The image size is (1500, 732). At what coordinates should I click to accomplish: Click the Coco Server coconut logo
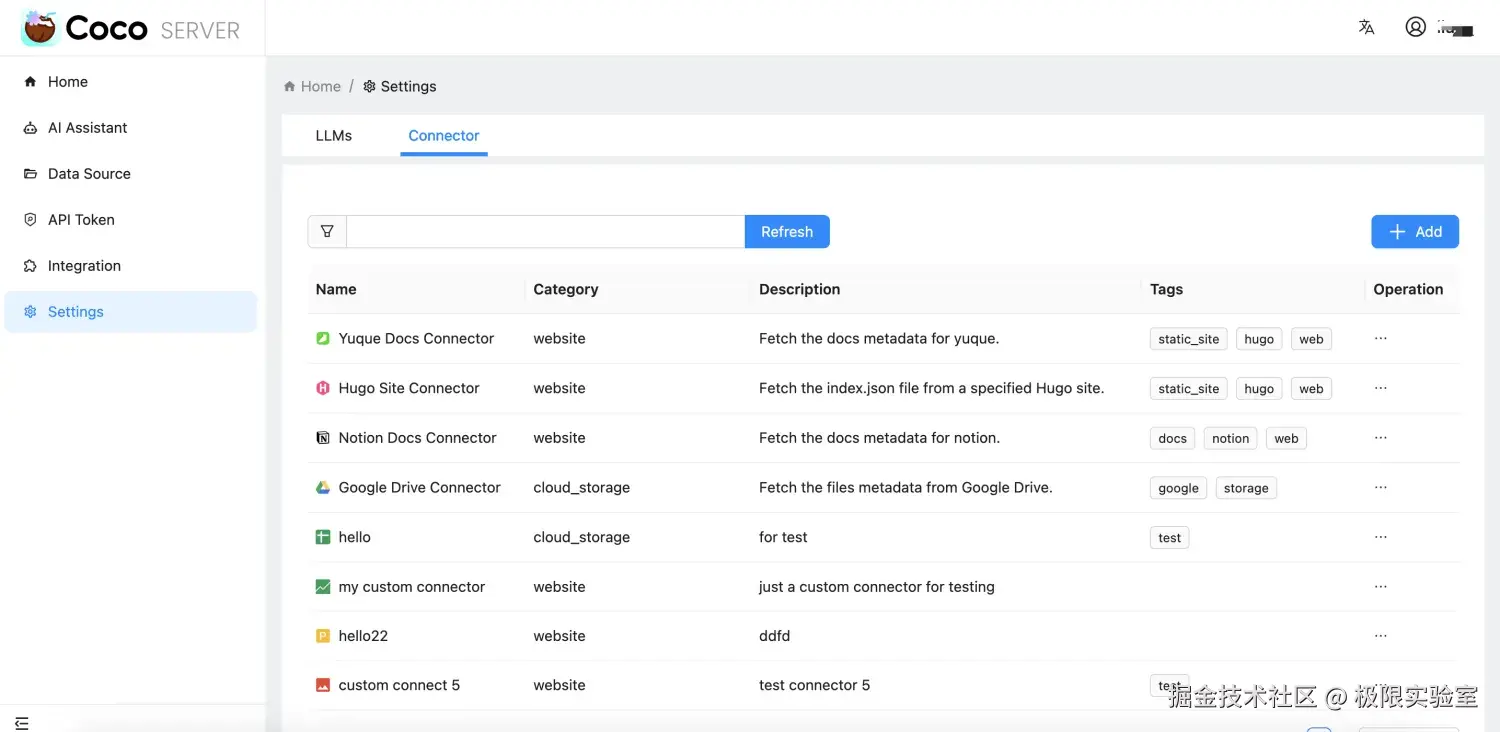point(40,28)
